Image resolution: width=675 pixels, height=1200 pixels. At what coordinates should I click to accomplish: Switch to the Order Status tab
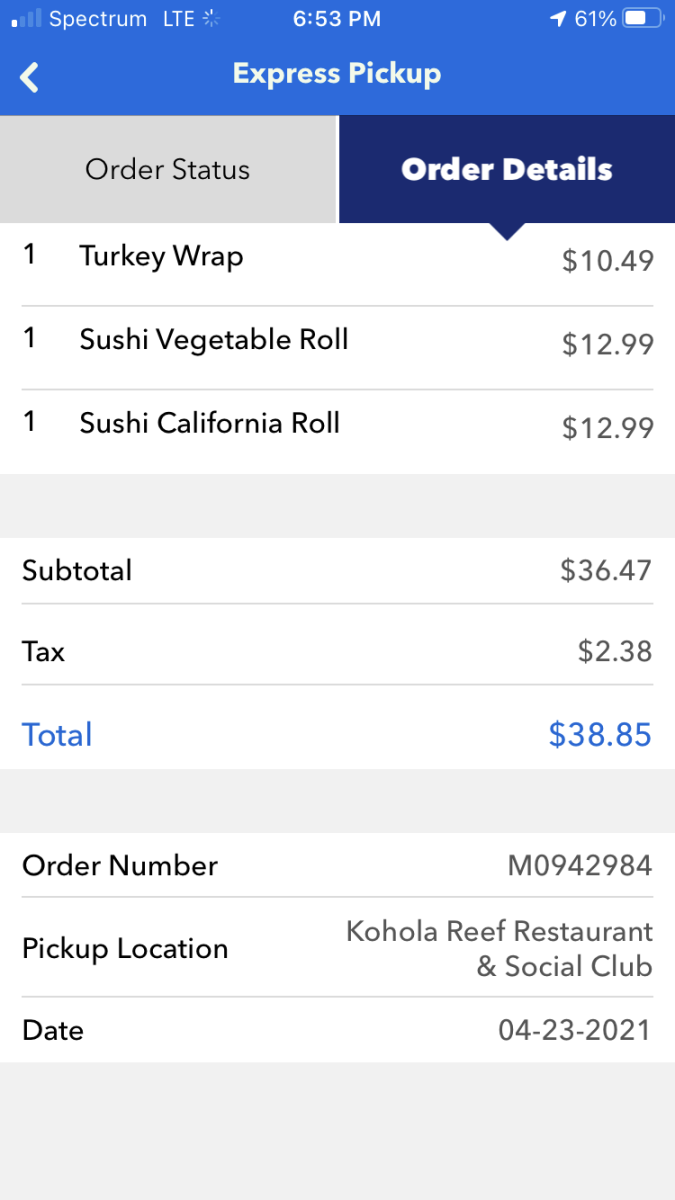tap(168, 169)
